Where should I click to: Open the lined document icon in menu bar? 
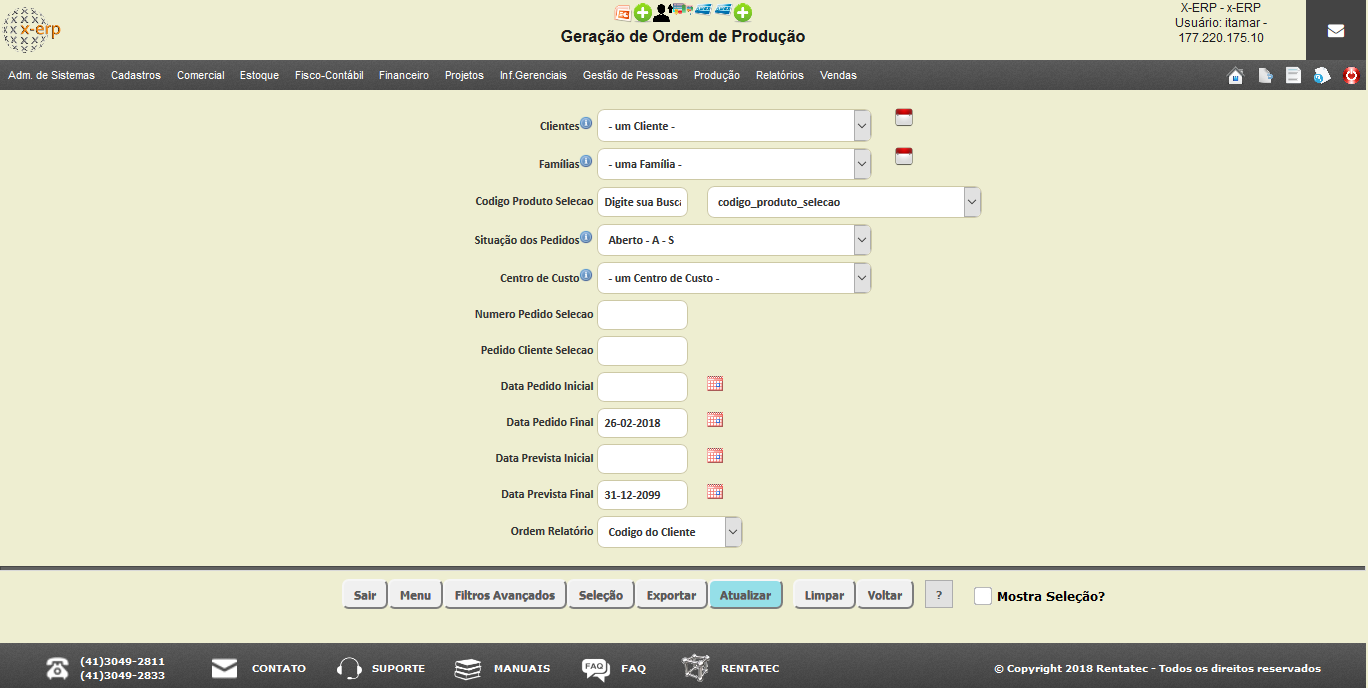point(1293,75)
